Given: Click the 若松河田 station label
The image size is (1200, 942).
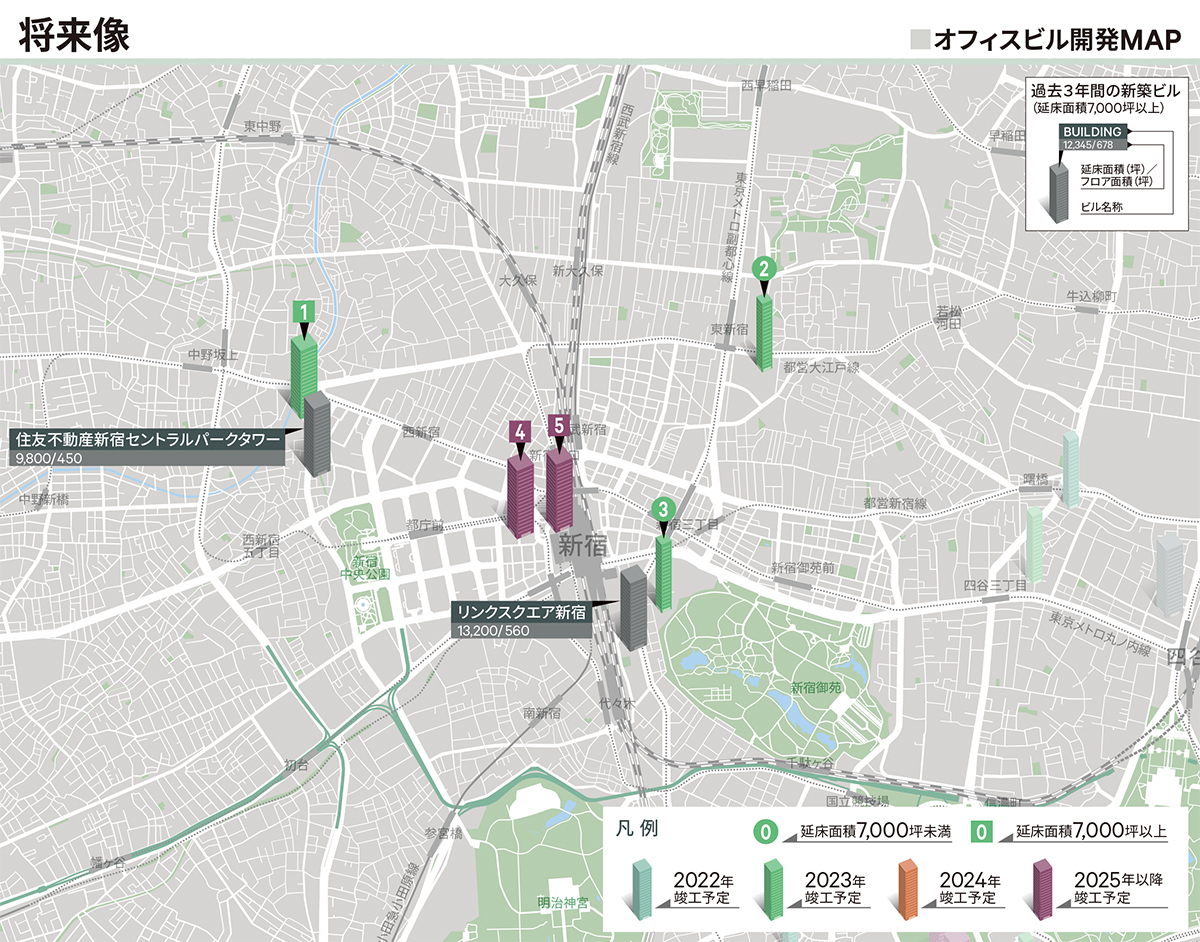Looking at the screenshot, I should [x=949, y=317].
